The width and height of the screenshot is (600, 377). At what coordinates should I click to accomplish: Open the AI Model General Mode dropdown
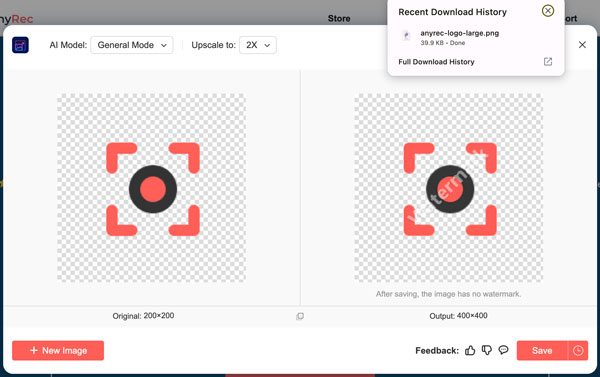132,45
